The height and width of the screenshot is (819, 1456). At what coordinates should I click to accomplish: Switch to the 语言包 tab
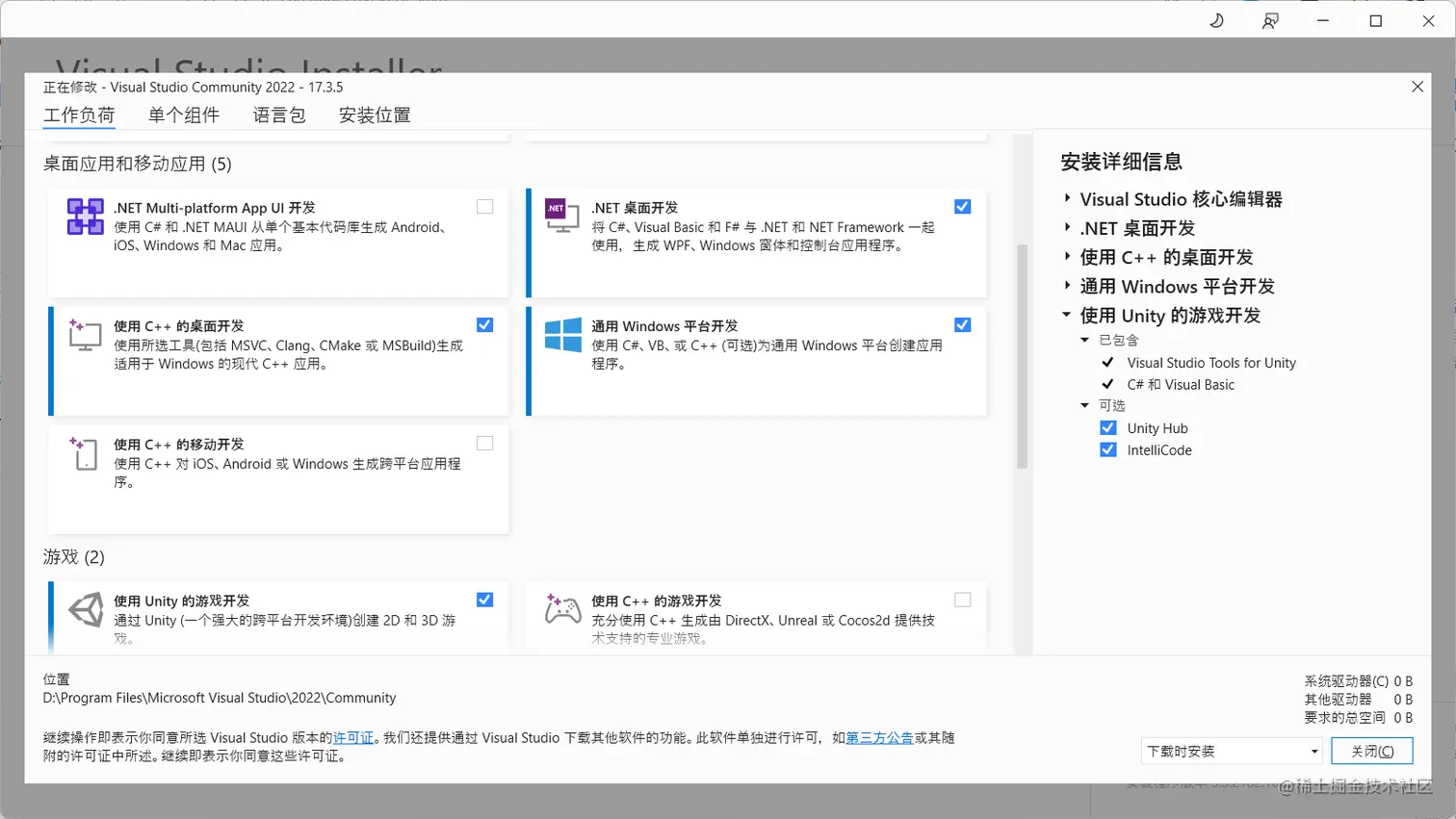[x=279, y=115]
